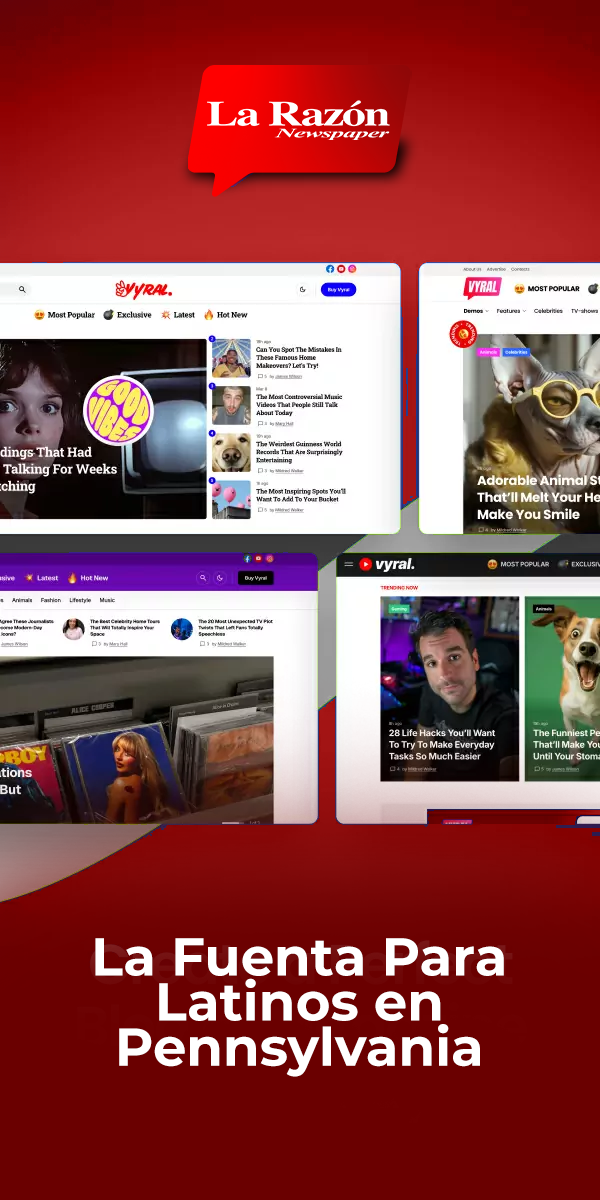Open 'Weirdest Guinness World Records' article title
The width and height of the screenshot is (600, 1200).
pyautogui.click(x=299, y=452)
